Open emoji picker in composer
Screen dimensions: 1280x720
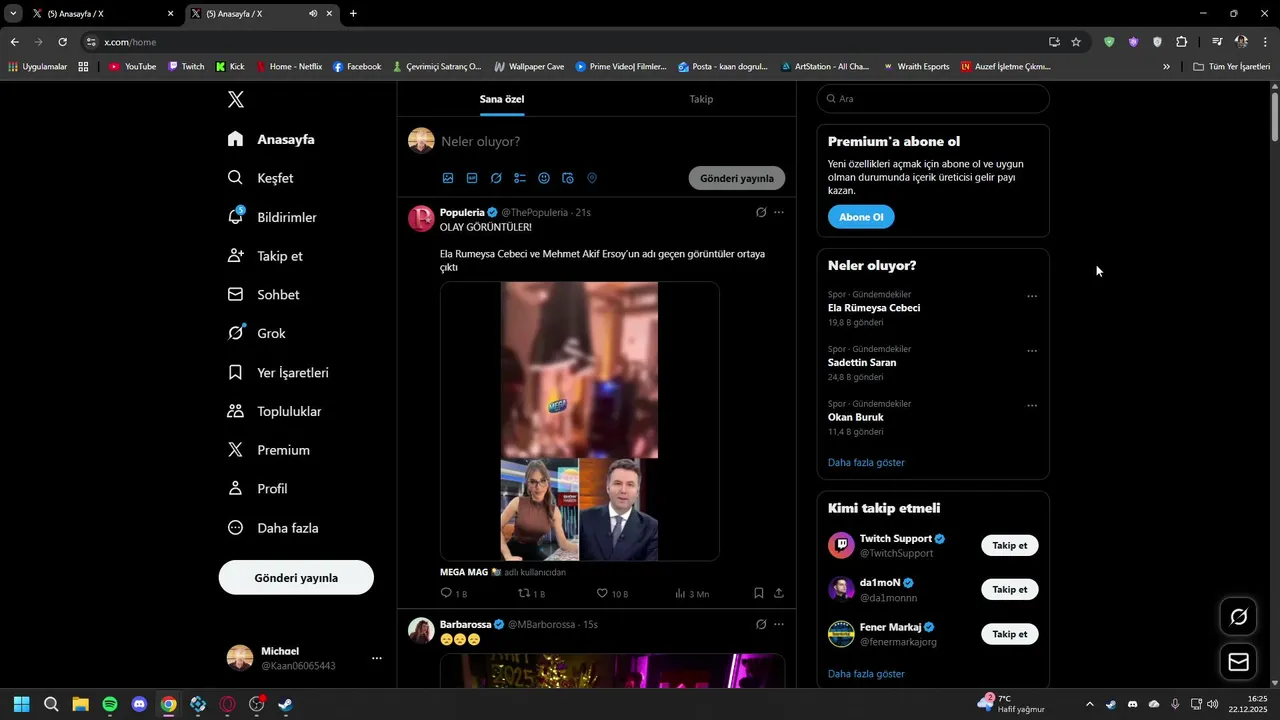544,178
